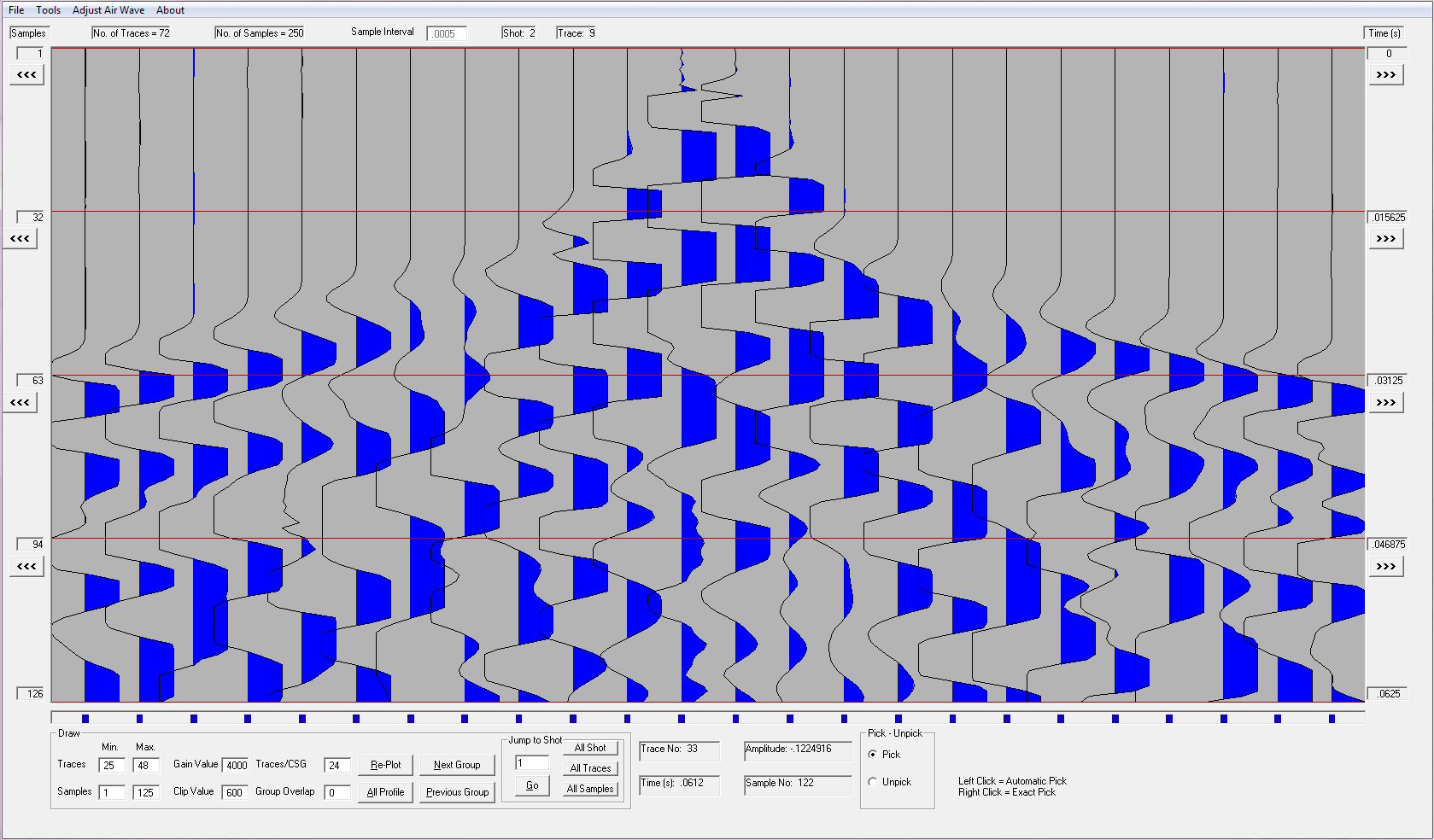Focus the Jump to Shot number field
Screen dimensions: 1434x840
pos(531,763)
